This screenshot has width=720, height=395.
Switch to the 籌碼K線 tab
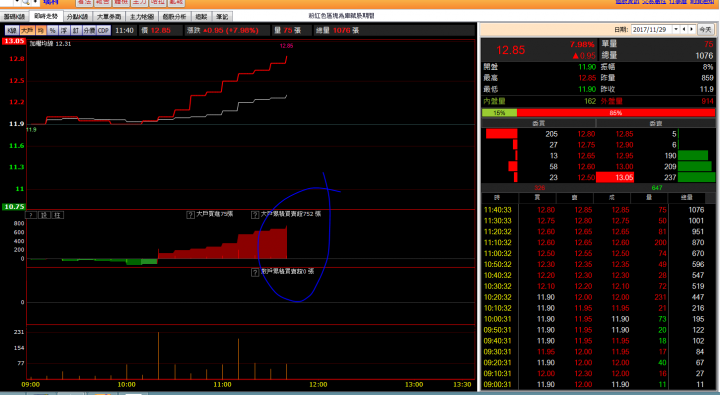[x=14, y=17]
